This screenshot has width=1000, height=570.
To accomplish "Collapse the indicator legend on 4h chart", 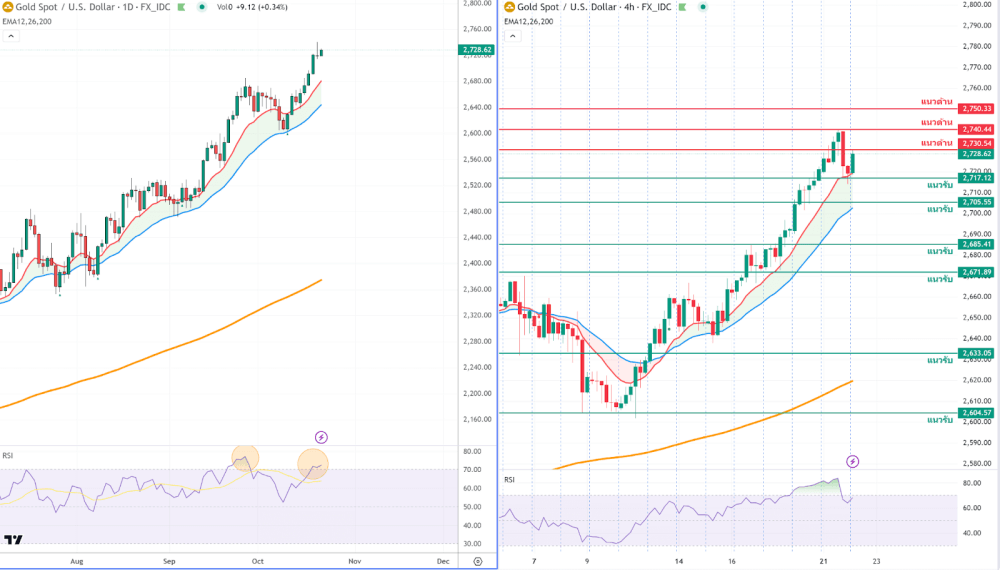I will [513, 37].
